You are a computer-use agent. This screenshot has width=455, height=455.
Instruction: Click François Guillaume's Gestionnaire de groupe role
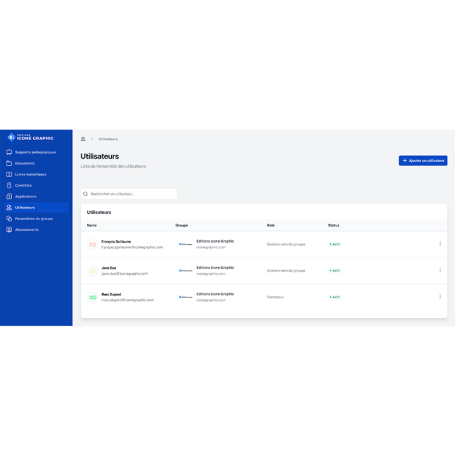(286, 244)
